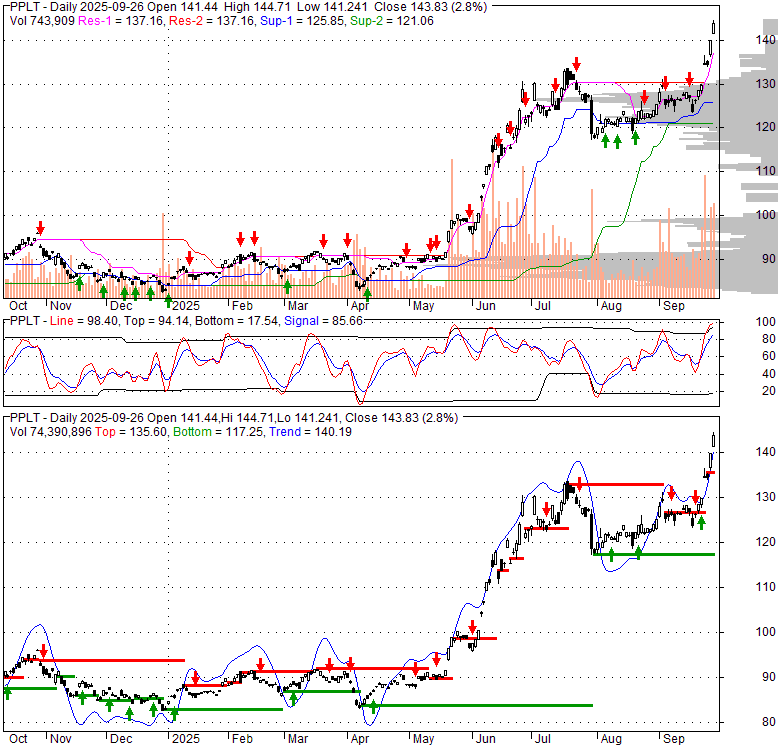Select the Sup-1 = 125.85 label
Screen dimensions: 780x745
click(x=303, y=21)
